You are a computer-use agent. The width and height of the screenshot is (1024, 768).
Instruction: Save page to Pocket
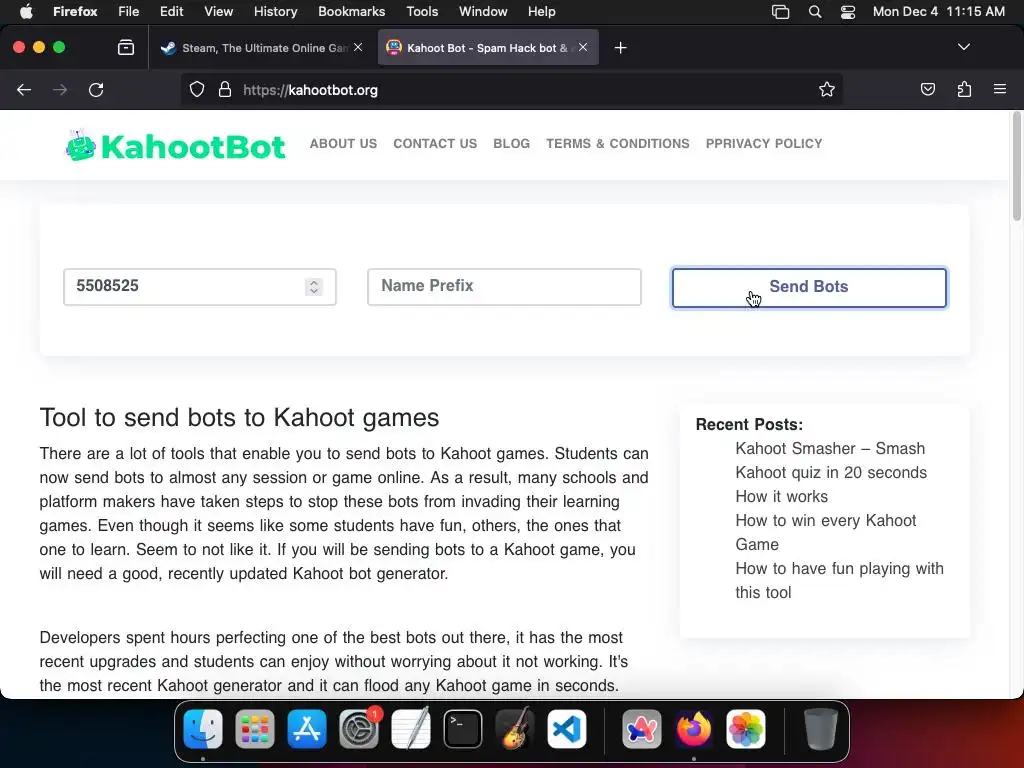tap(927, 89)
